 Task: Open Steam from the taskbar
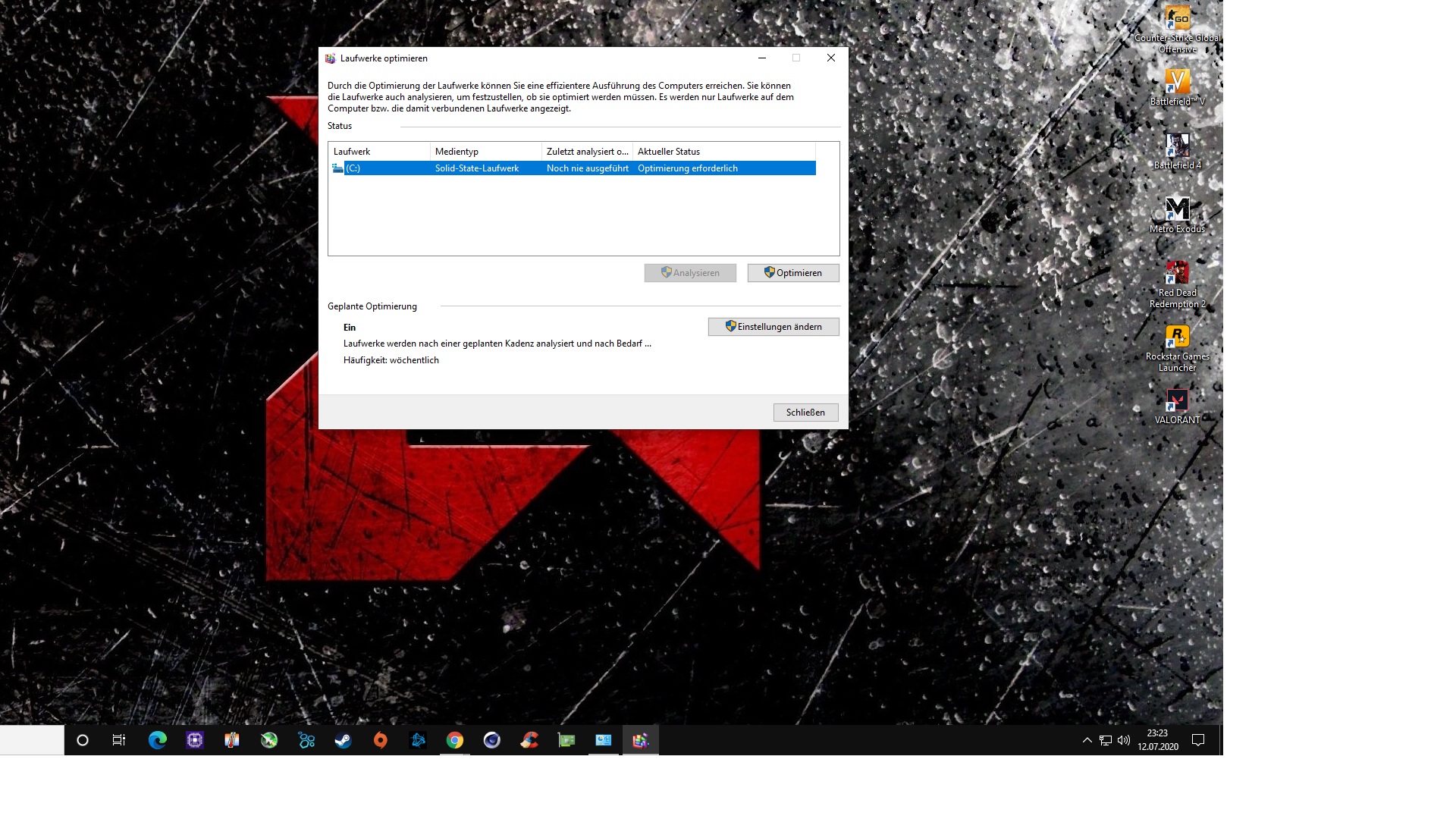click(344, 740)
